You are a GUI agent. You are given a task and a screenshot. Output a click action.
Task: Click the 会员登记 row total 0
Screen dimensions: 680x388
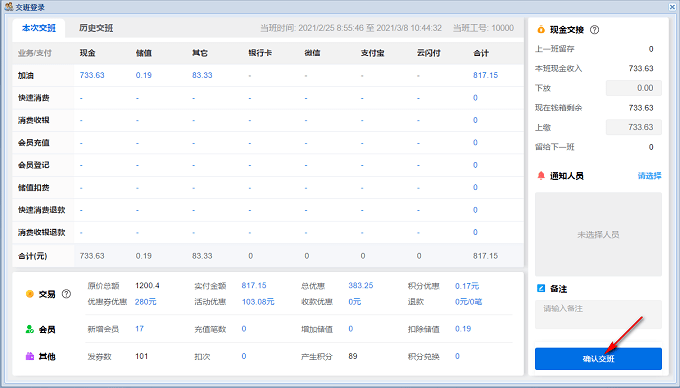point(475,165)
